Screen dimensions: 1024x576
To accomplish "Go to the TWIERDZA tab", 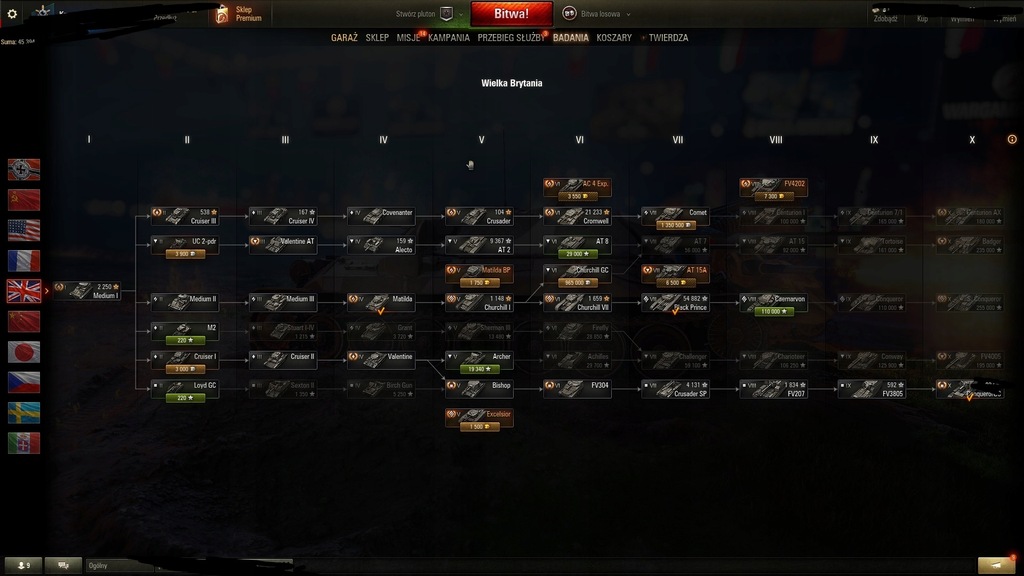I will pyautogui.click(x=668, y=38).
